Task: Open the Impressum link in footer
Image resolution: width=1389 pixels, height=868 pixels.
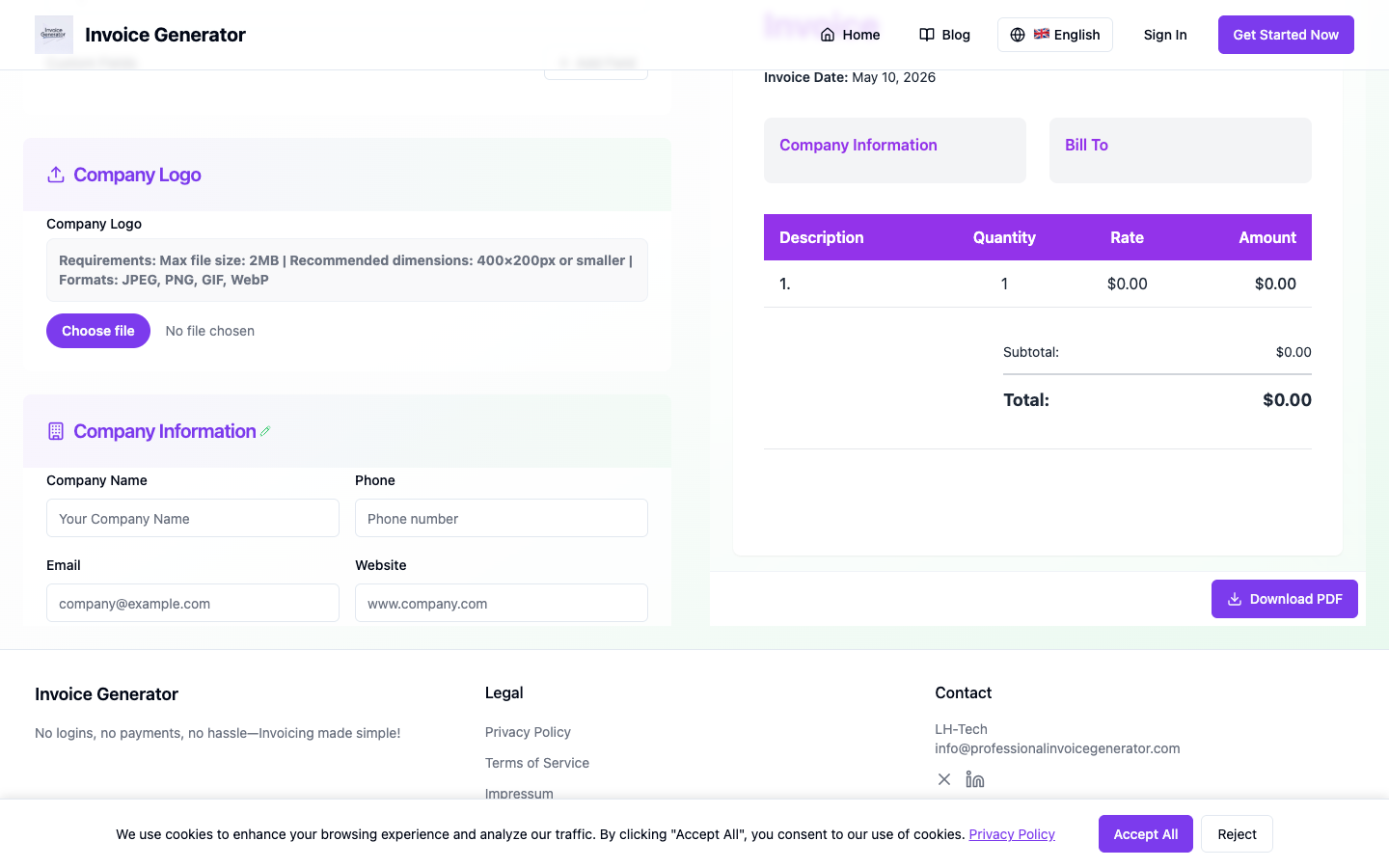Action: pyautogui.click(x=519, y=794)
